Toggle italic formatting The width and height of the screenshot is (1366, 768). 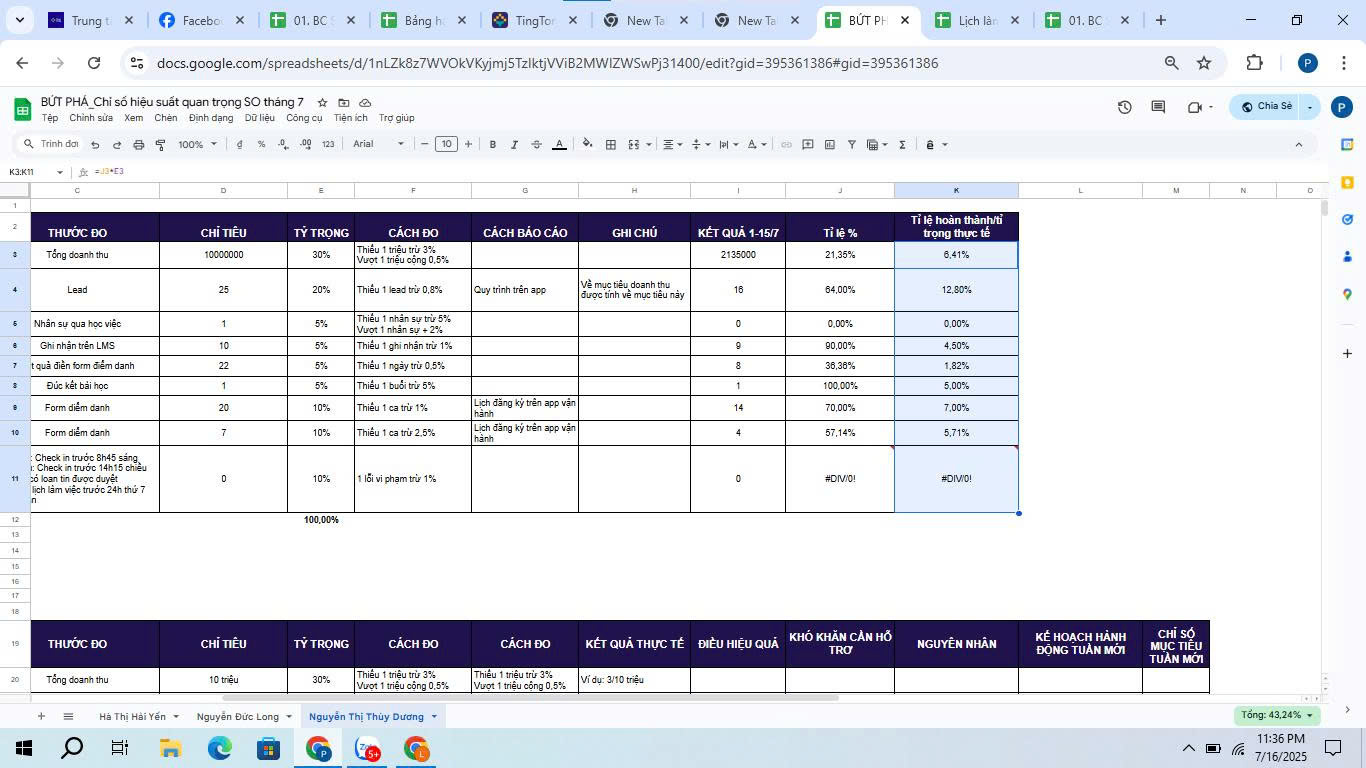tap(514, 145)
